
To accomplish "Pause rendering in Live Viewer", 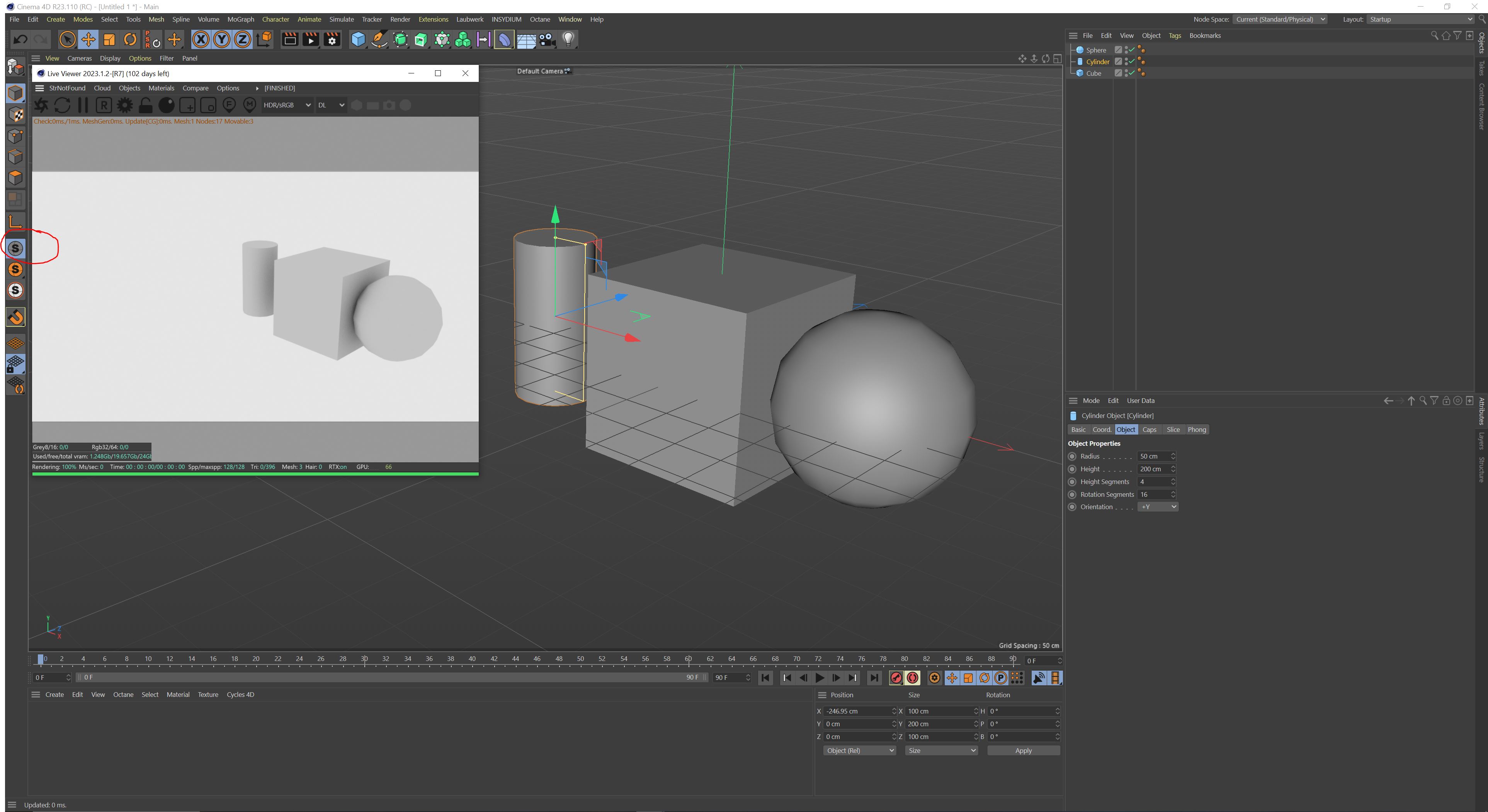I will 83,105.
